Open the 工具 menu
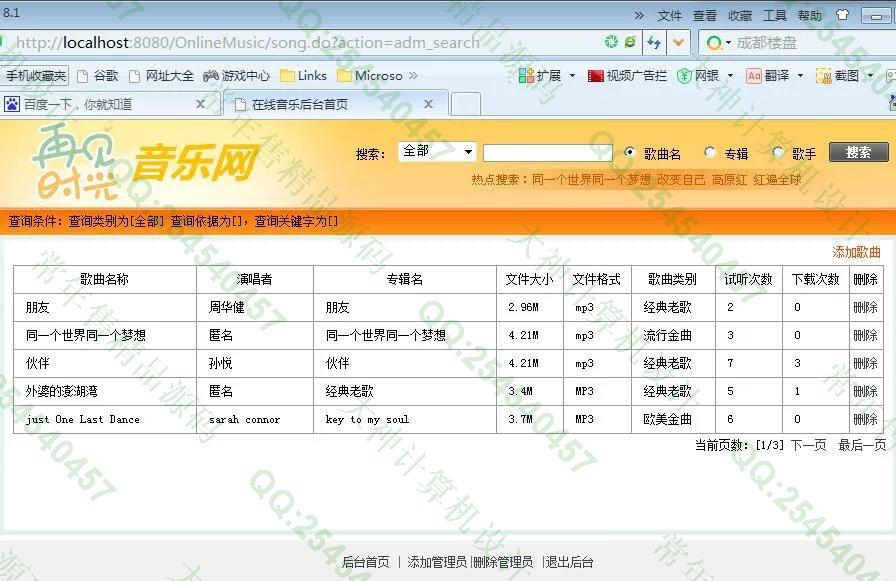This screenshot has width=896, height=581. point(775,15)
